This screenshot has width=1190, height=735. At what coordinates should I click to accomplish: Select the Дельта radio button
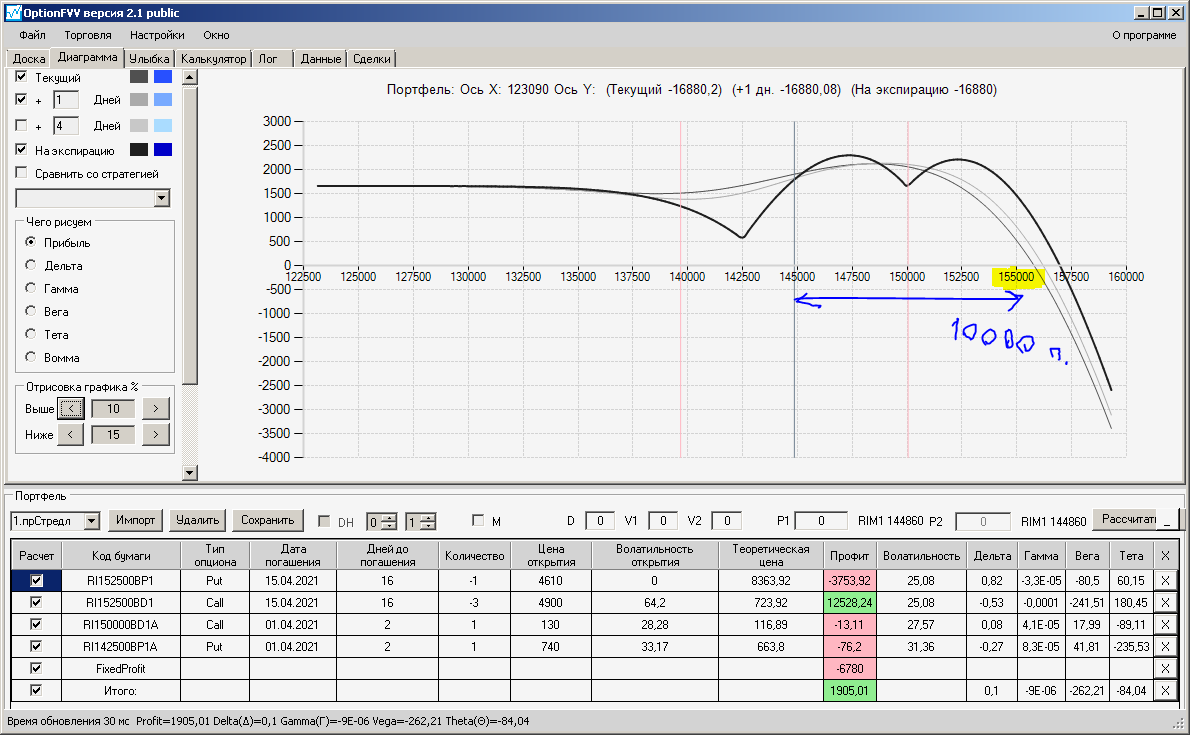tap(30, 265)
